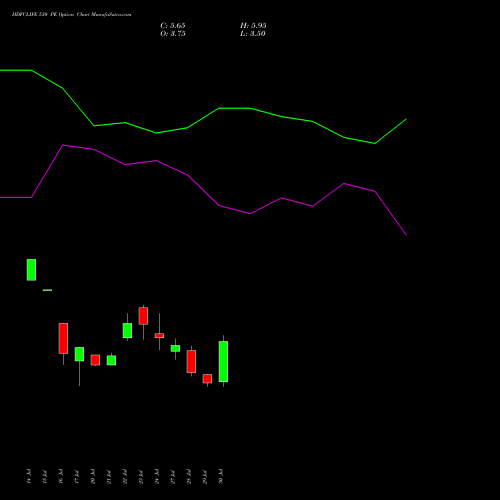Click the HDFCLIFE PE Options Chart title

click(x=71, y=14)
